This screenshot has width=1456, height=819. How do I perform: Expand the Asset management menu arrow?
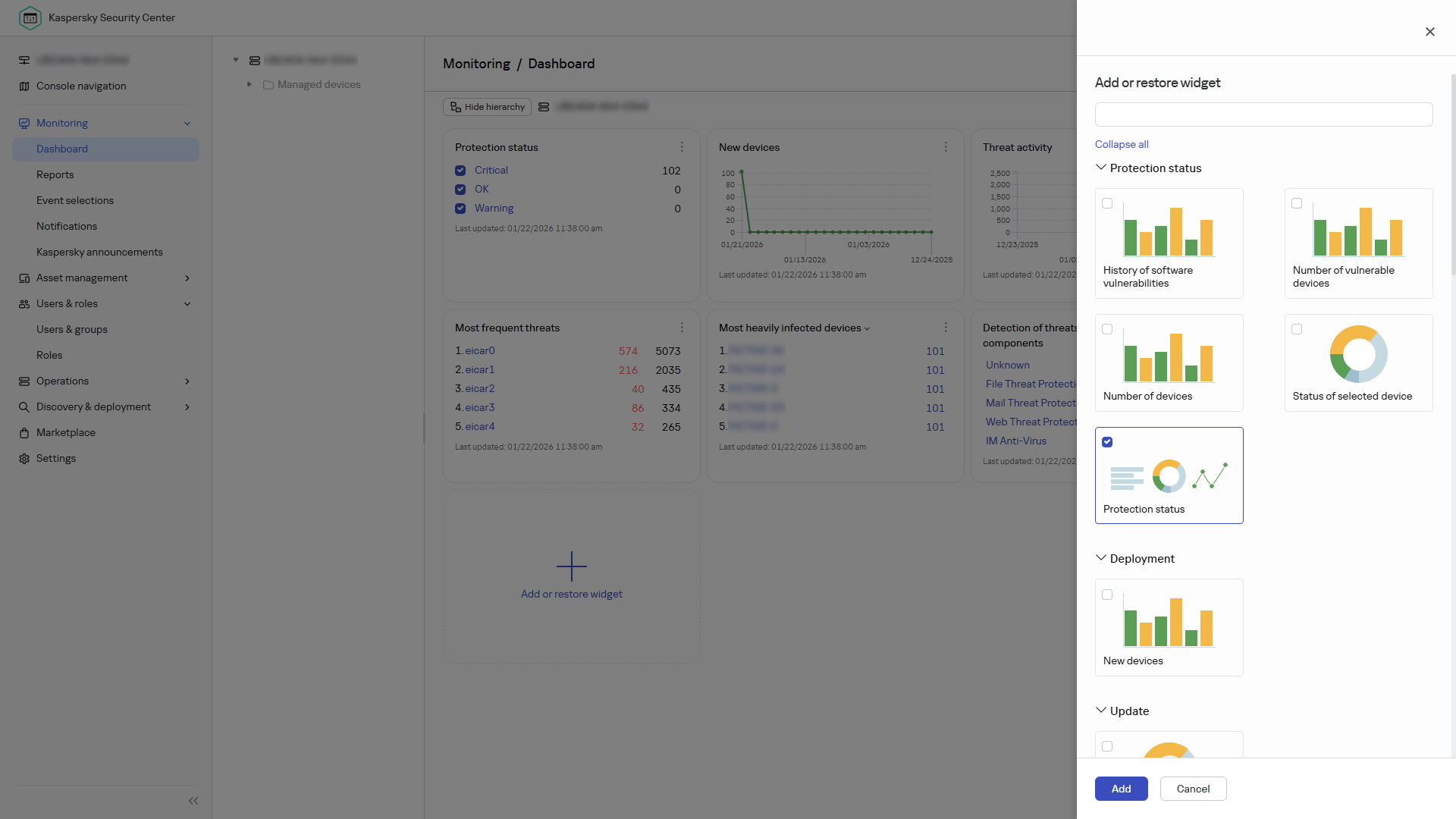pyautogui.click(x=187, y=278)
